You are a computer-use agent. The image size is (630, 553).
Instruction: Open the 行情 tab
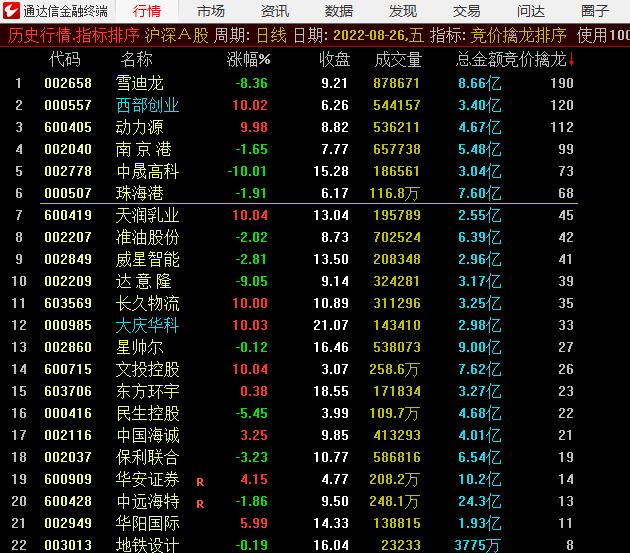[147, 11]
